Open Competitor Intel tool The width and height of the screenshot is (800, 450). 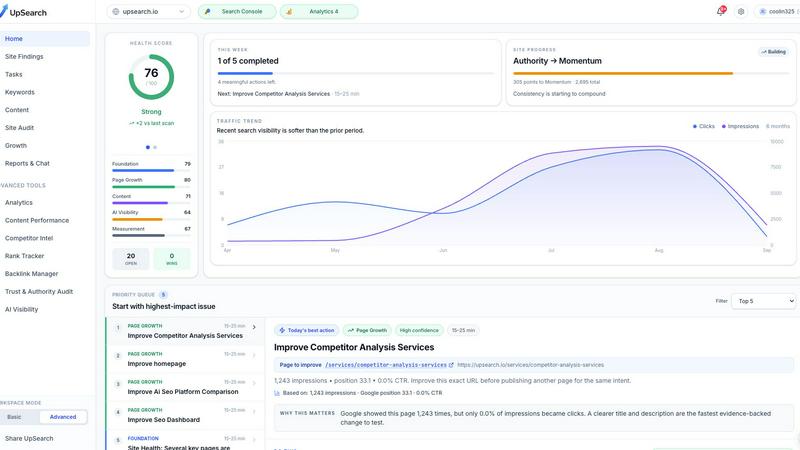tap(45, 238)
